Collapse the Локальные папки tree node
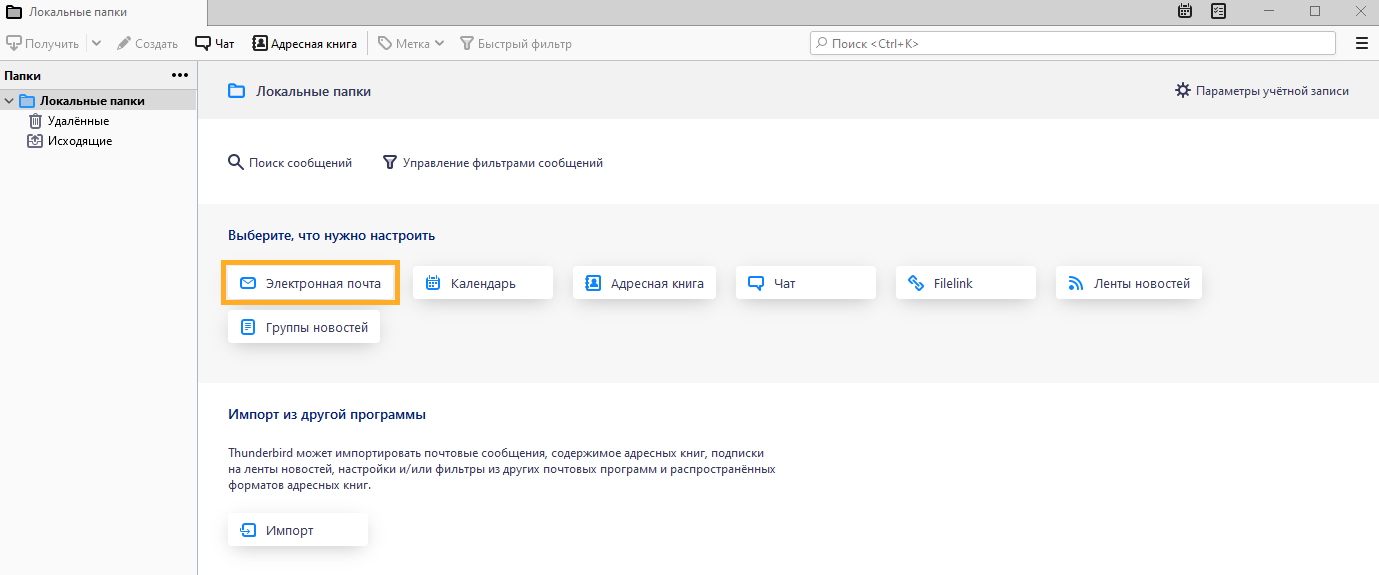 tap(9, 101)
